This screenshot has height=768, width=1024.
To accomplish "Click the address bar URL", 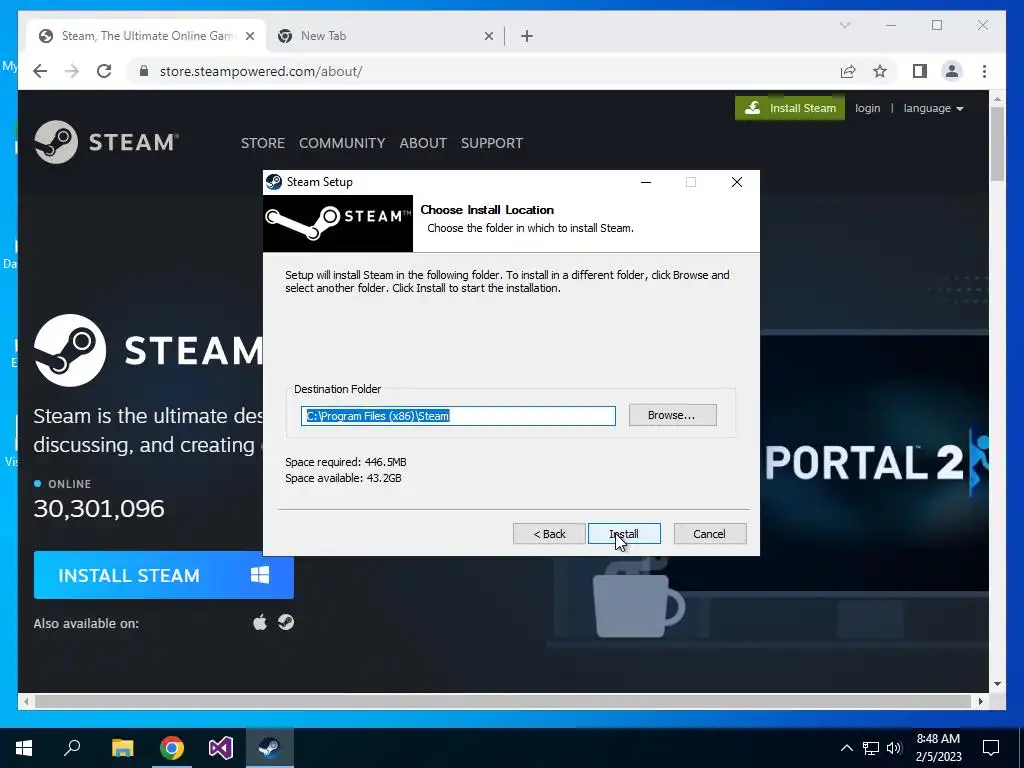I will point(261,71).
